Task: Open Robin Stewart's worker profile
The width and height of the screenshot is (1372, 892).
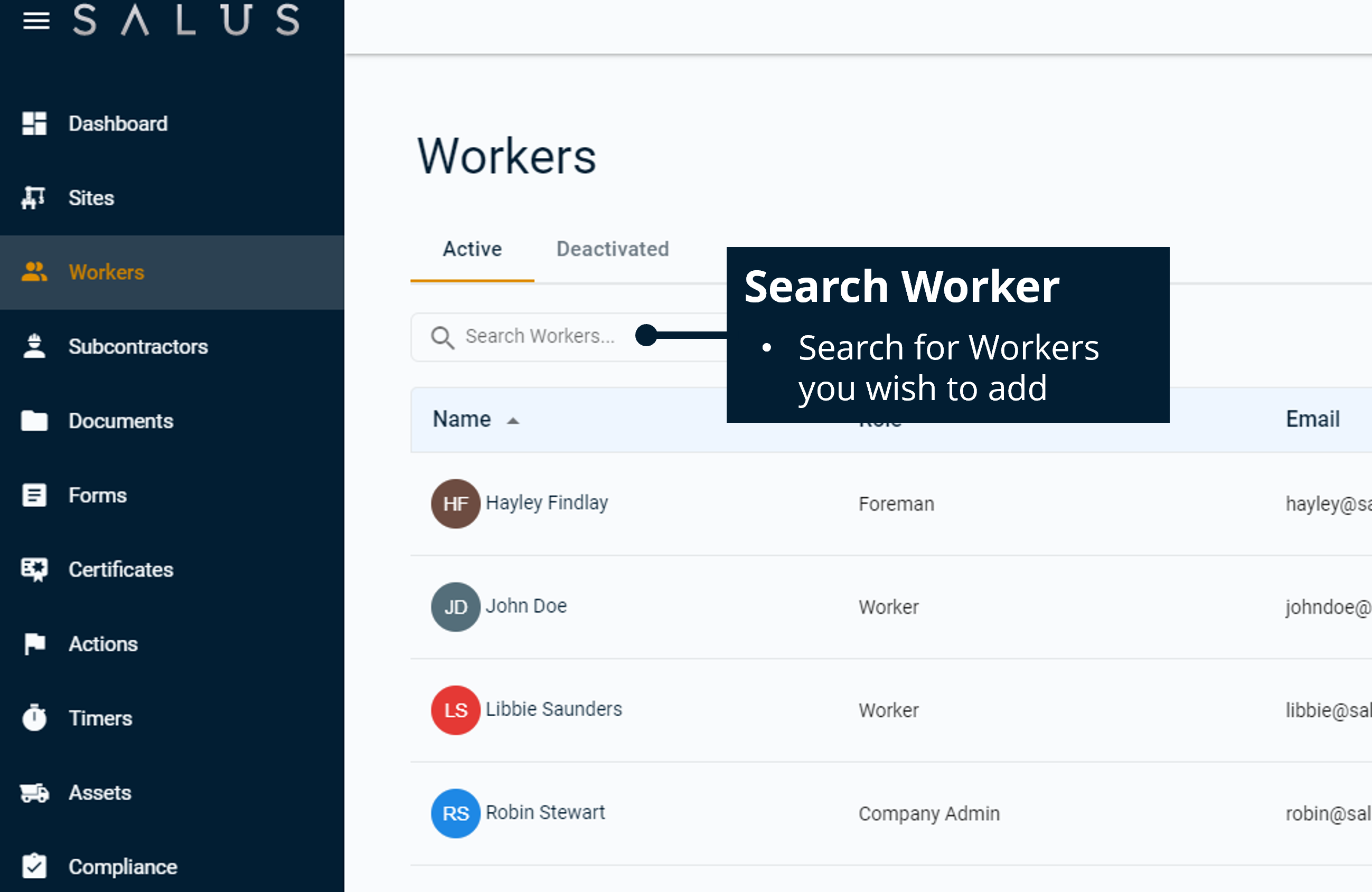Action: pyautogui.click(x=545, y=812)
